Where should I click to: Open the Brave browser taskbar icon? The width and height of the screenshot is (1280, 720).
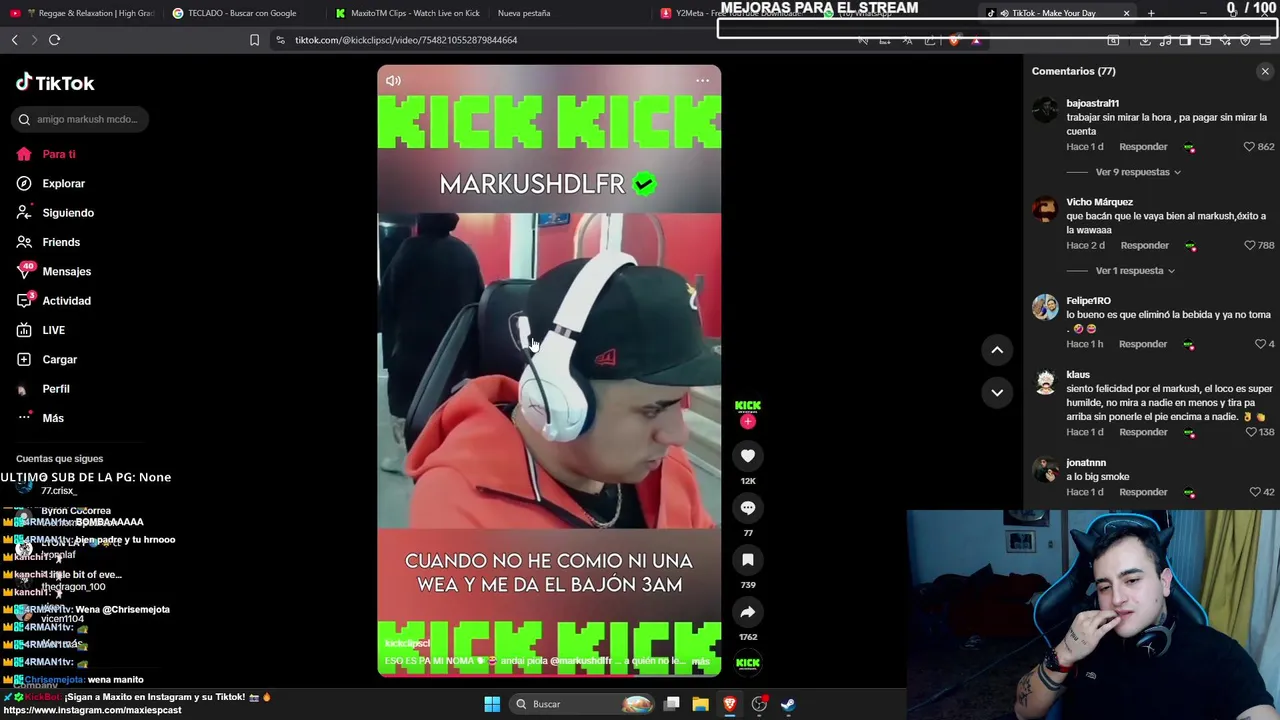click(x=729, y=704)
